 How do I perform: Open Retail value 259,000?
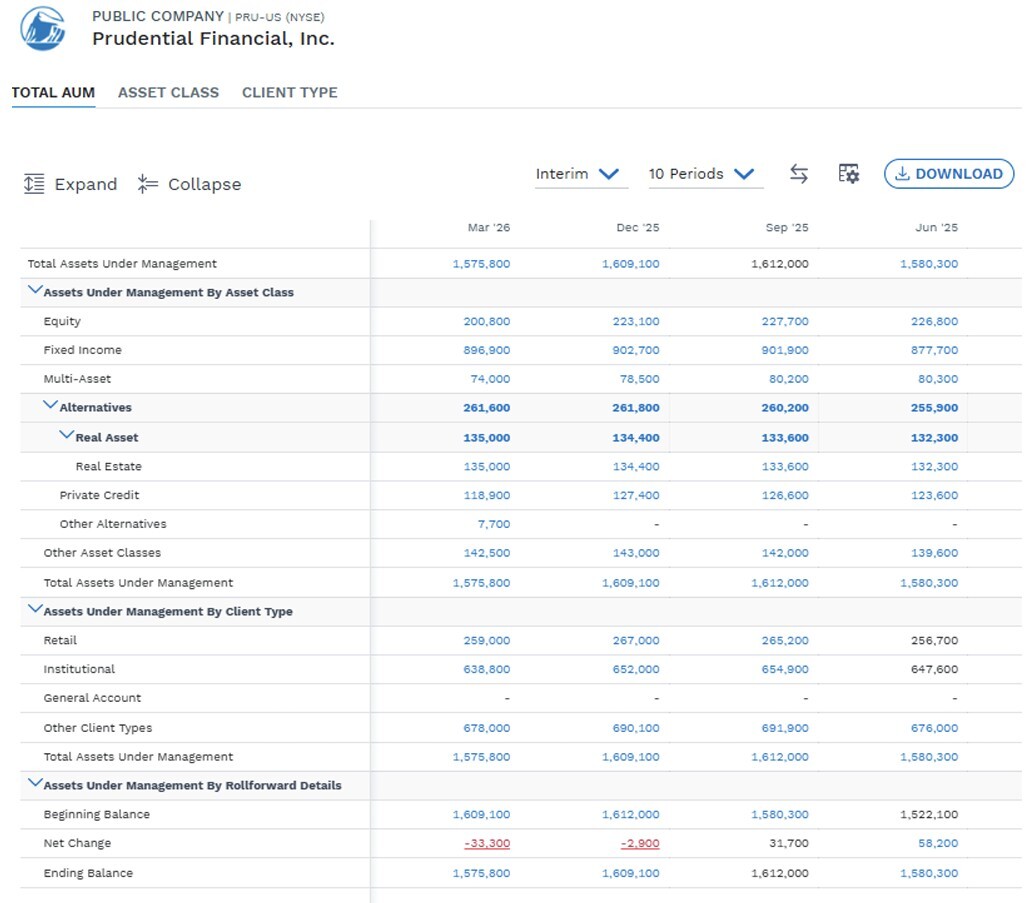pos(487,641)
